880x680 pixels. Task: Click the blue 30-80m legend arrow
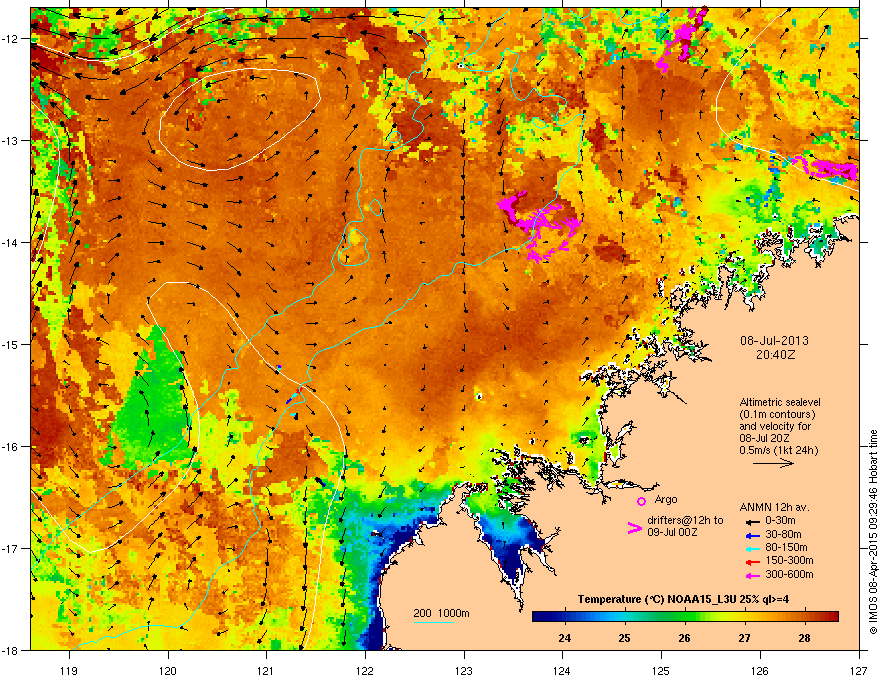click(x=751, y=536)
